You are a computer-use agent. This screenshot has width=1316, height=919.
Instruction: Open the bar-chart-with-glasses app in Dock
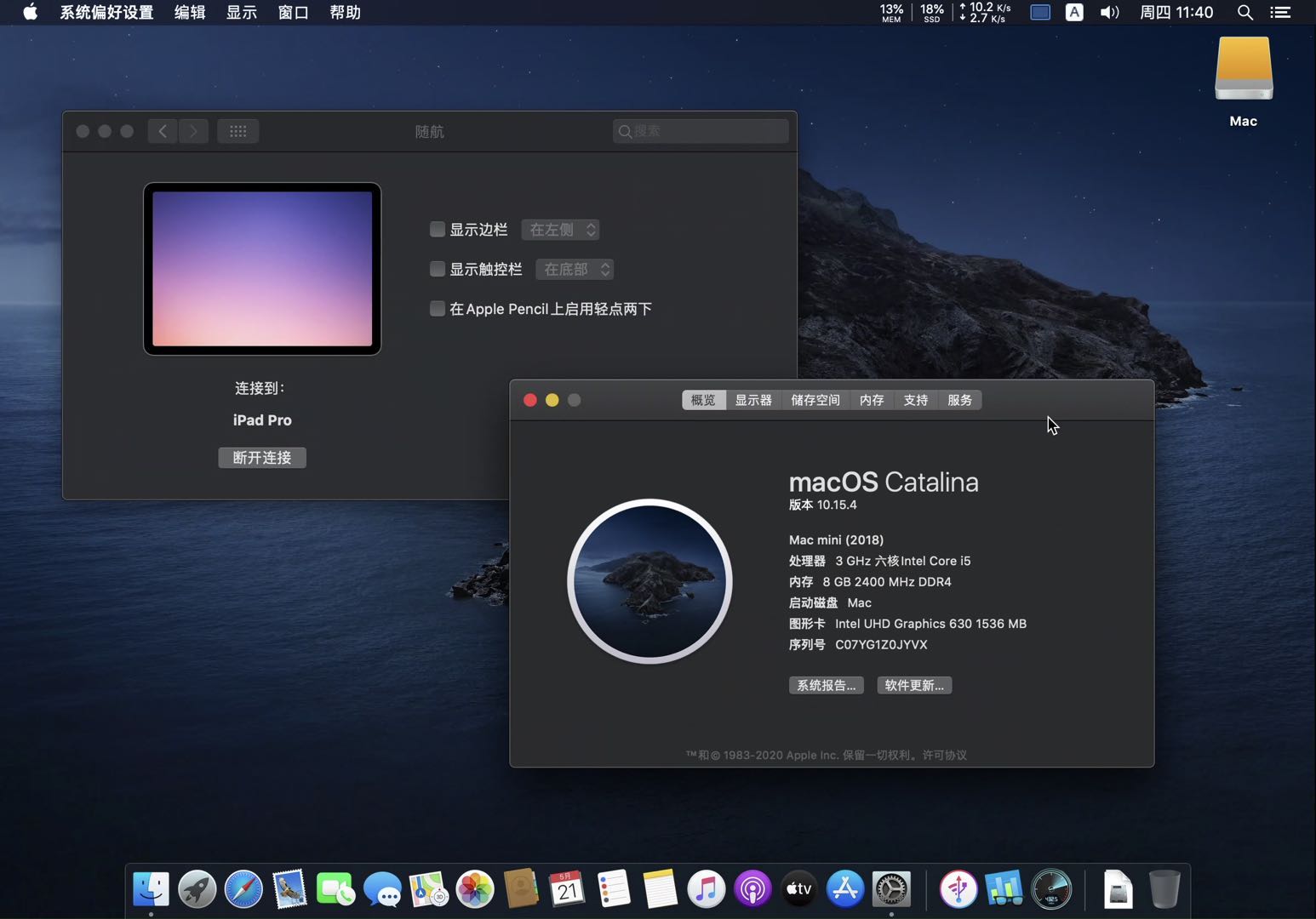(x=1004, y=889)
